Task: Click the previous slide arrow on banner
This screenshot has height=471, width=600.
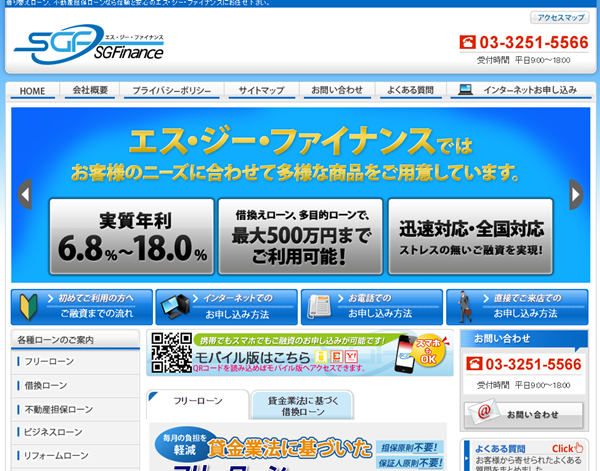Action: click(x=24, y=194)
